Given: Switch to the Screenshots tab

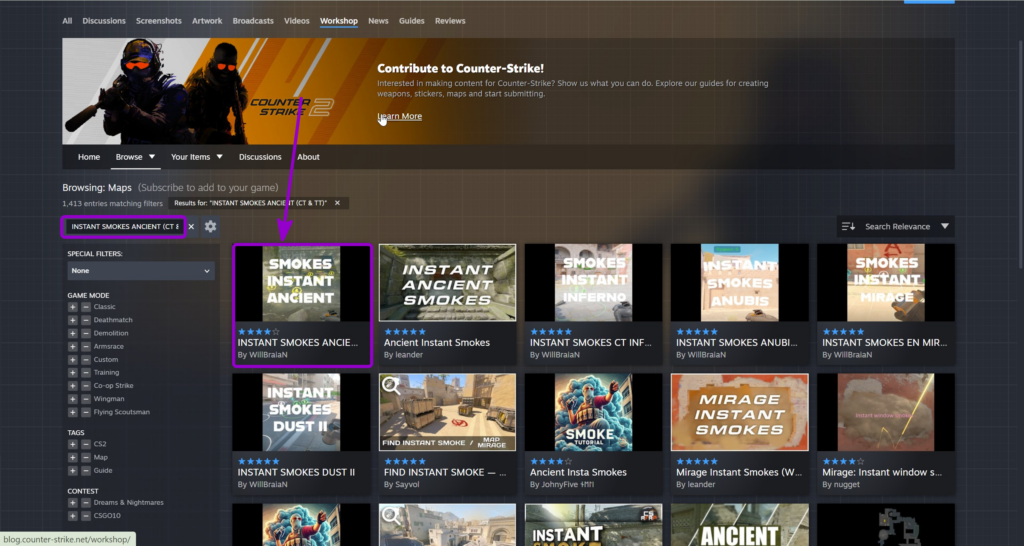Looking at the screenshot, I should [159, 21].
